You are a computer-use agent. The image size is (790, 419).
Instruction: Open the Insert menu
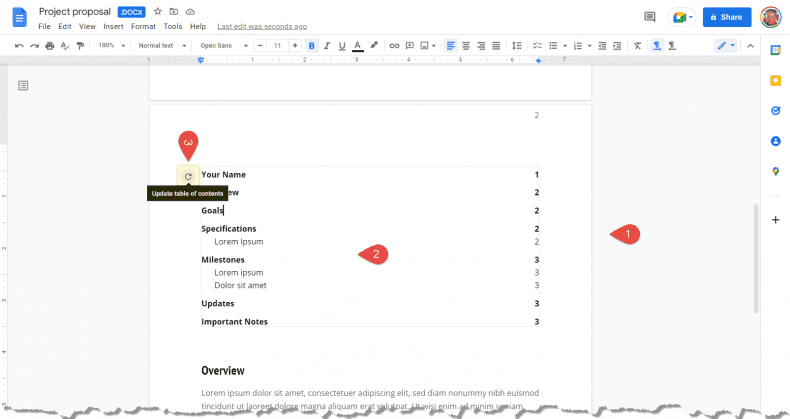(x=113, y=26)
